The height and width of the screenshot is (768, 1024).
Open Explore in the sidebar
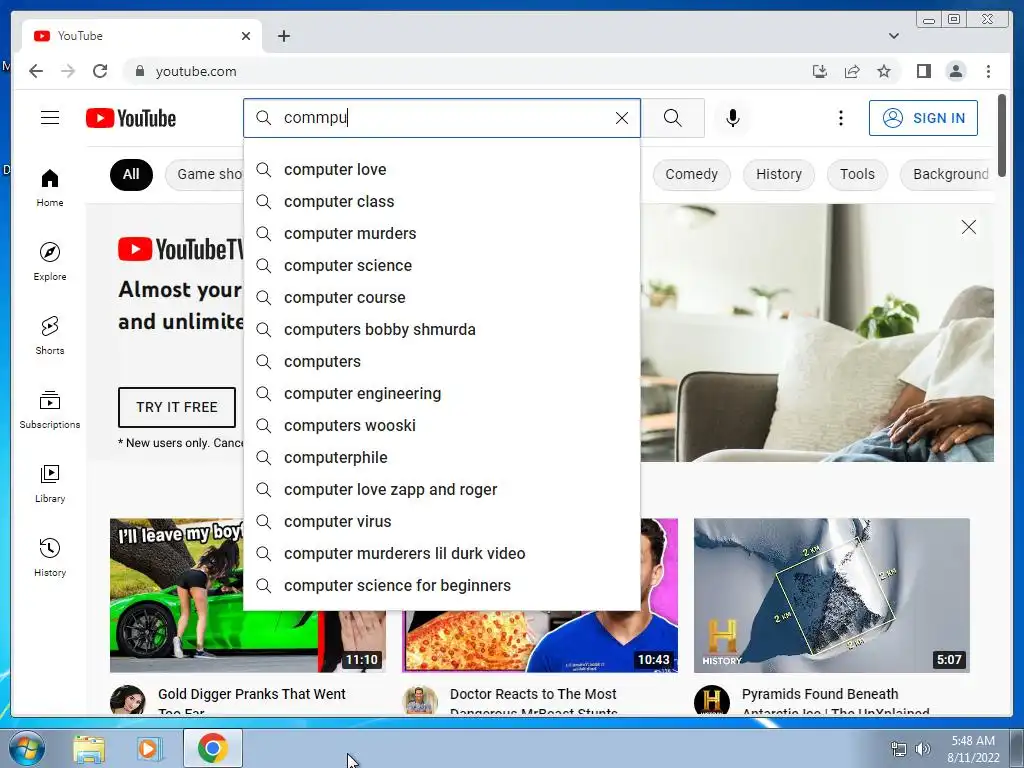(50, 261)
